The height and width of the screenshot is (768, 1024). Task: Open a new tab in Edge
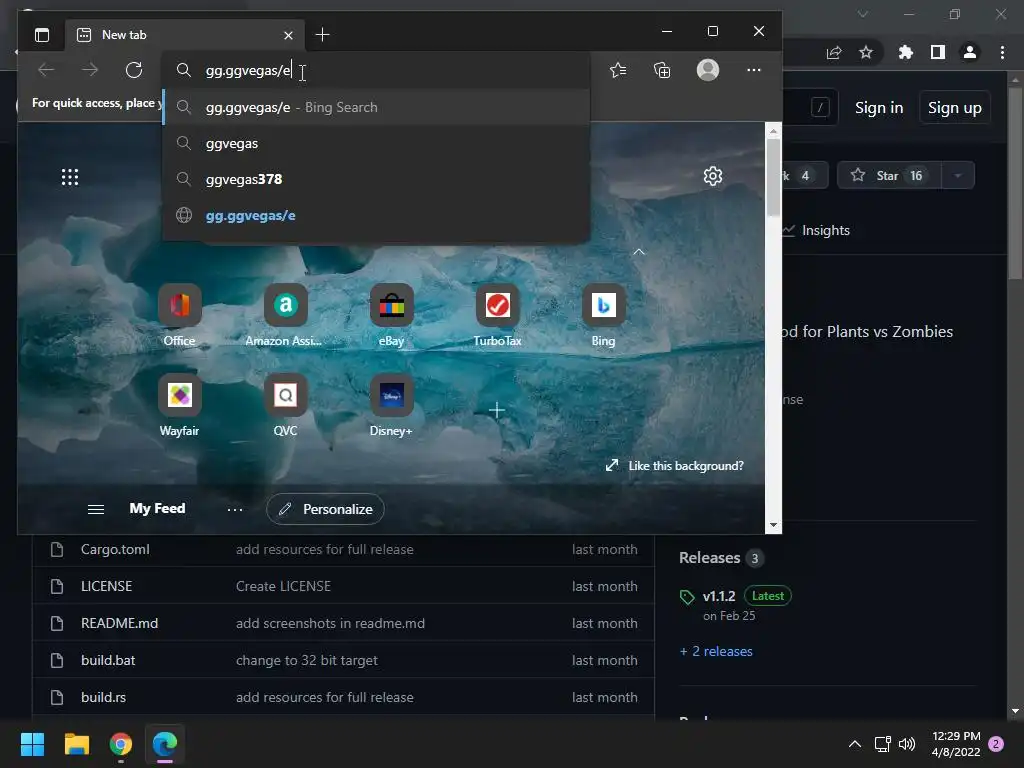tap(322, 35)
